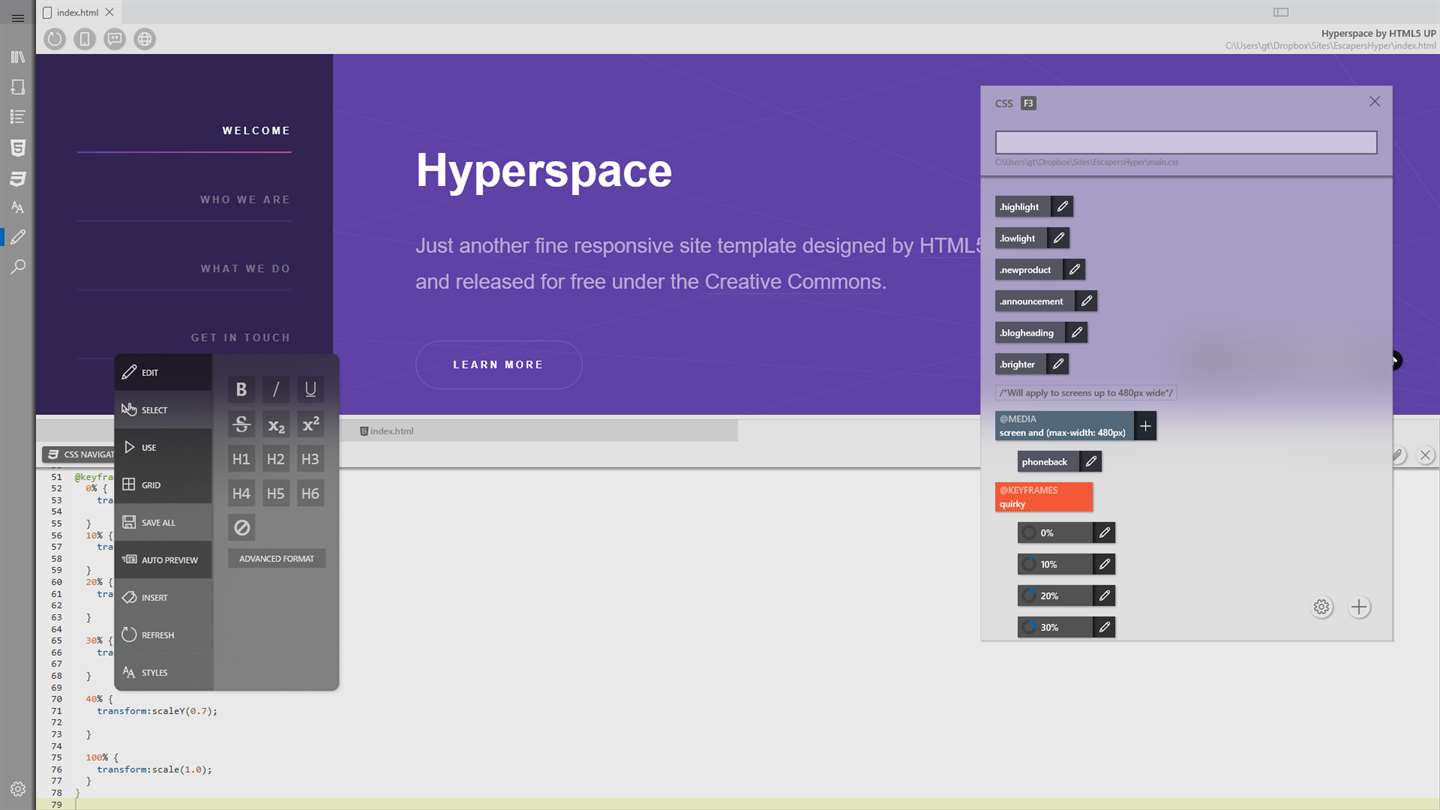Edit the phoneback rule with pencil icon
Screen dimensions: 1440x810
point(1091,462)
